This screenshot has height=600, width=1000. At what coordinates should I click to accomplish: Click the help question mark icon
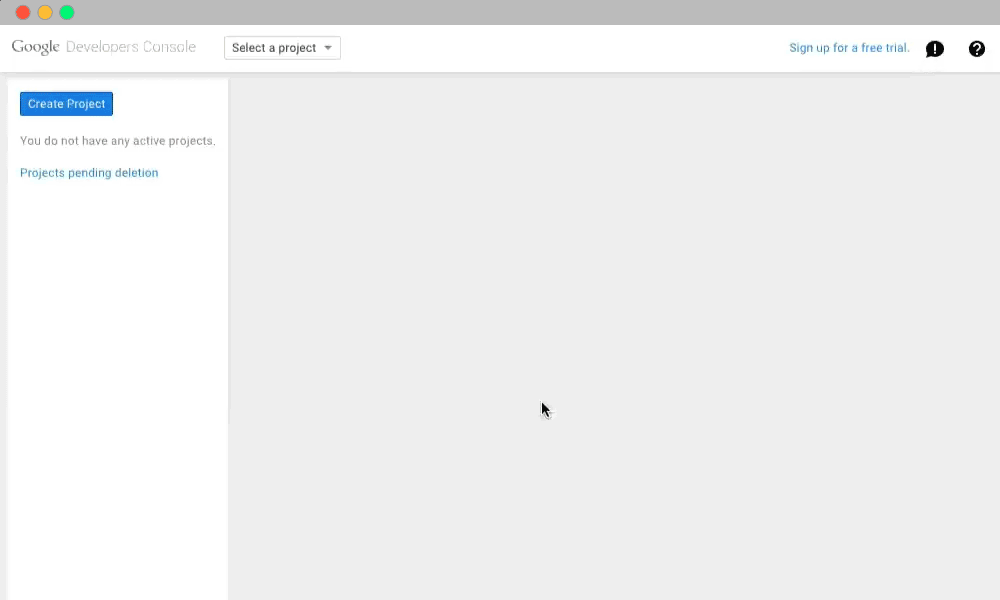pos(977,49)
